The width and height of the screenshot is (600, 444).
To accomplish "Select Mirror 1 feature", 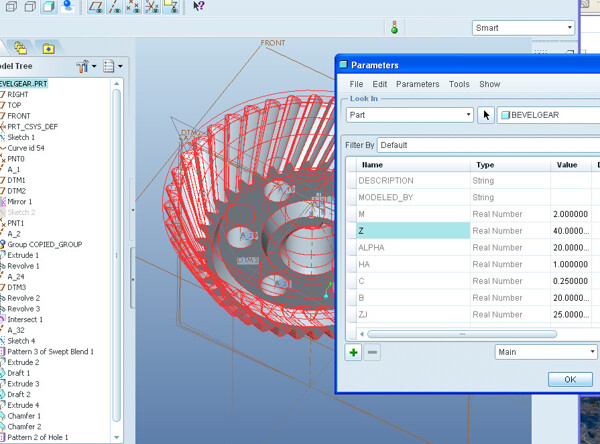I will click(x=19, y=201).
